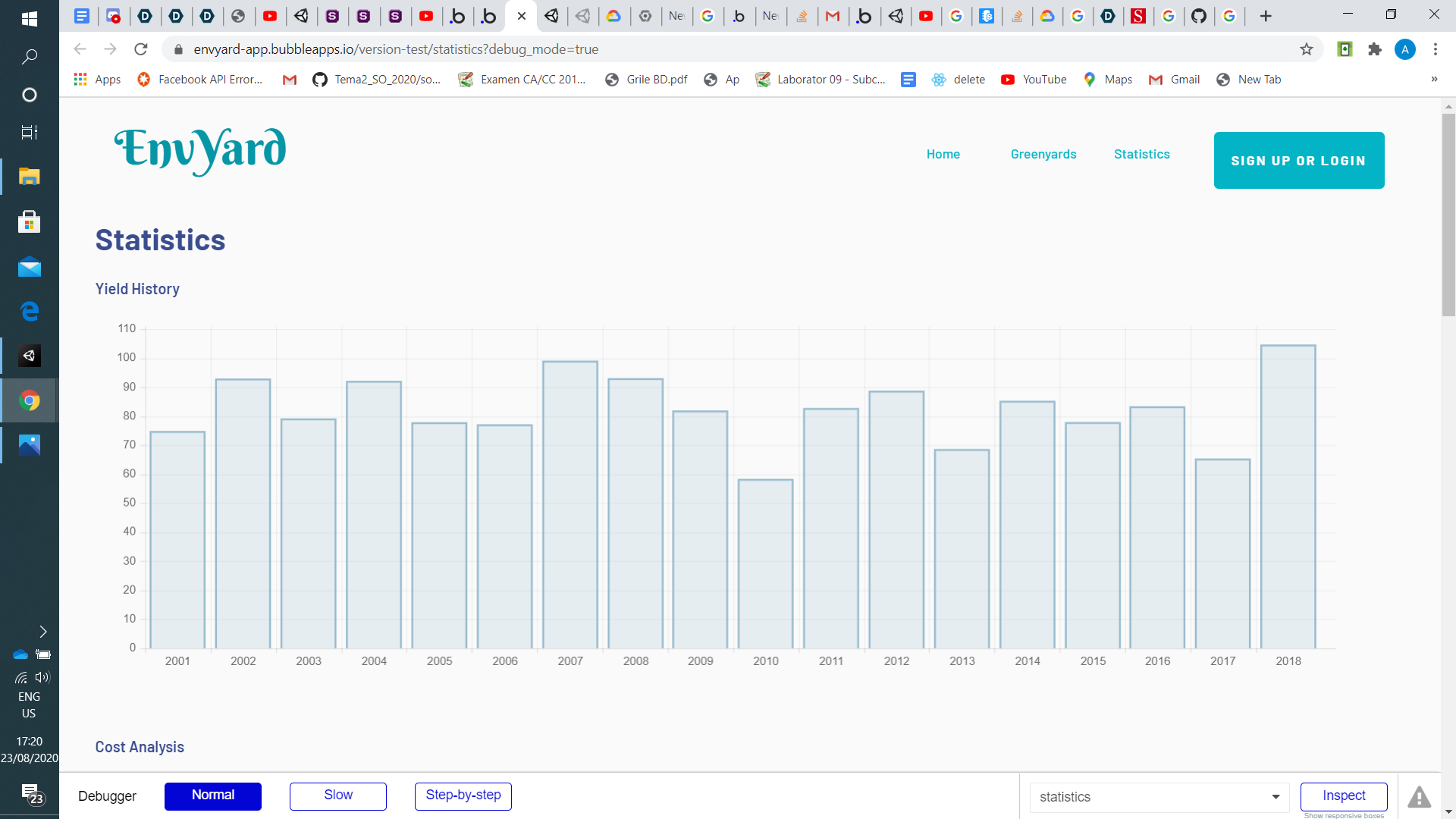1456x819 pixels.
Task: Open the Chrome three-dot menu
Action: point(1435,49)
